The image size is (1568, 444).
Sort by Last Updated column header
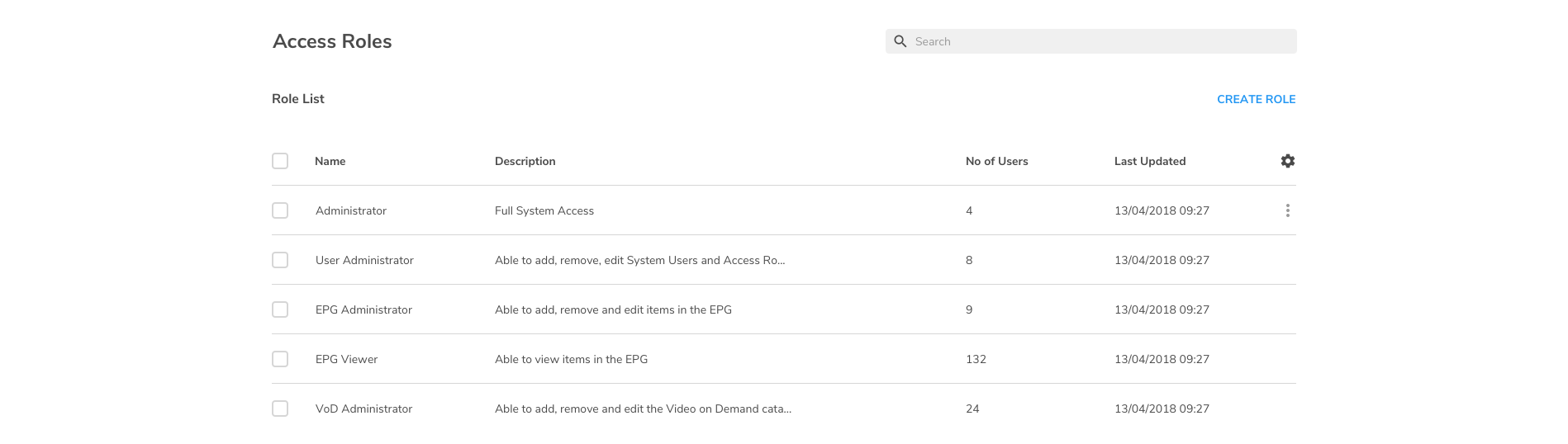[1149, 161]
